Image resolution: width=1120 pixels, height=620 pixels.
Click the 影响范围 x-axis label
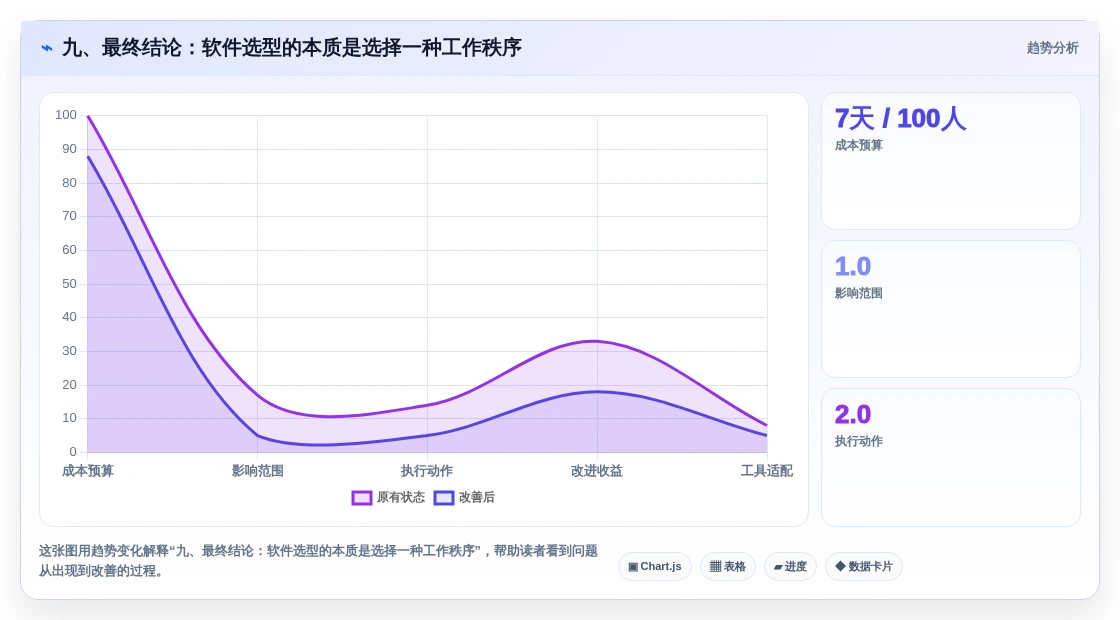258,471
